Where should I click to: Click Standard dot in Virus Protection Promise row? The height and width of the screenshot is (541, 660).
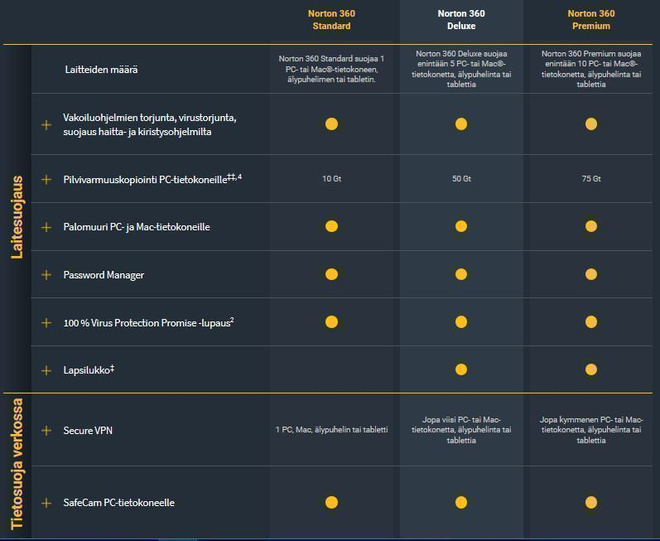pyautogui.click(x=332, y=322)
